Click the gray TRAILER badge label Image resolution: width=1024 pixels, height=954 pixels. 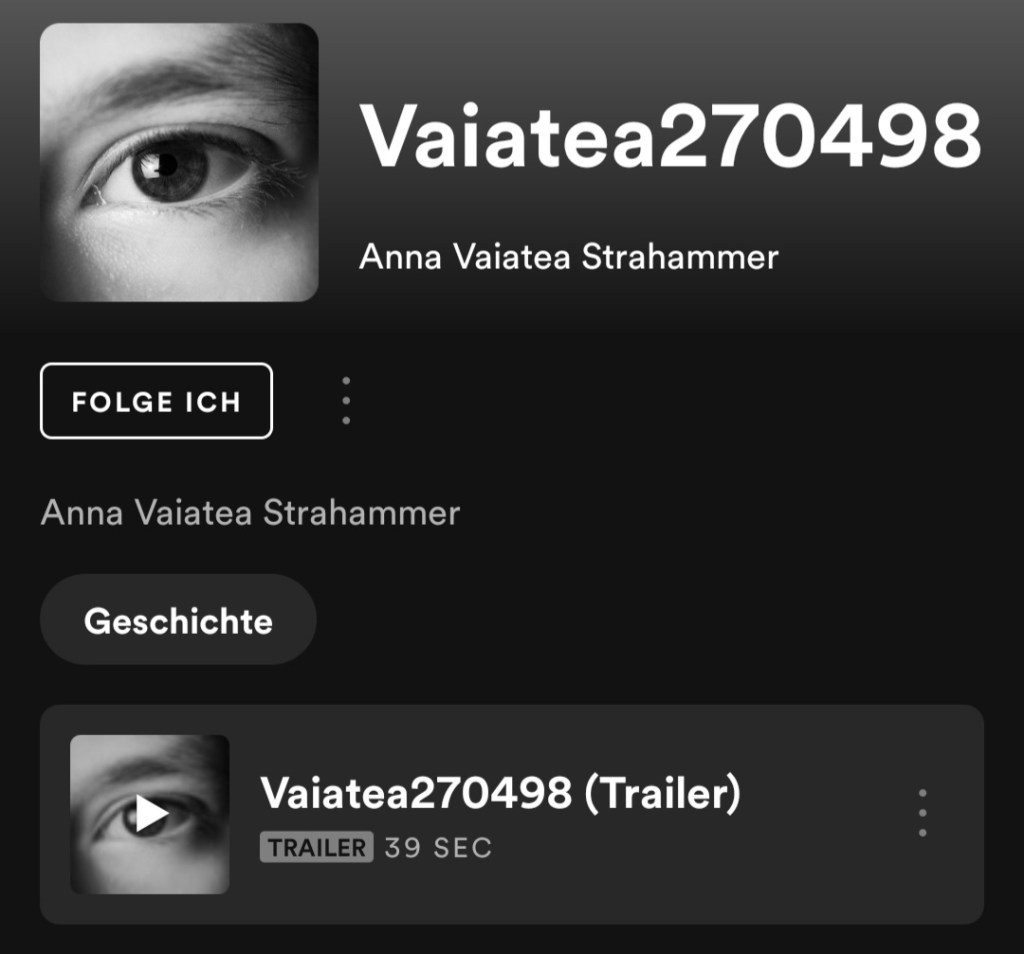pyautogui.click(x=317, y=847)
